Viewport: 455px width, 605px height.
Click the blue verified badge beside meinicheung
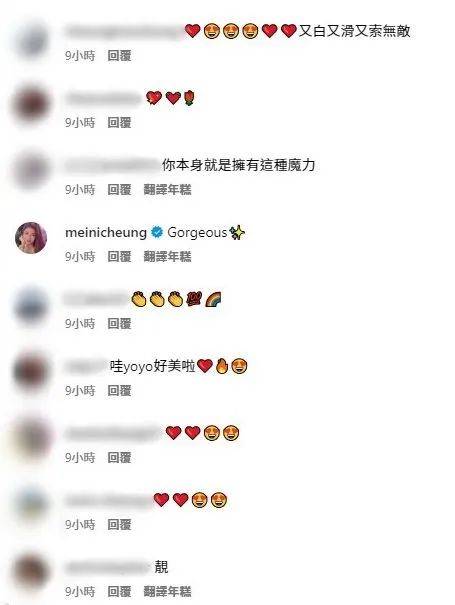[157, 232]
